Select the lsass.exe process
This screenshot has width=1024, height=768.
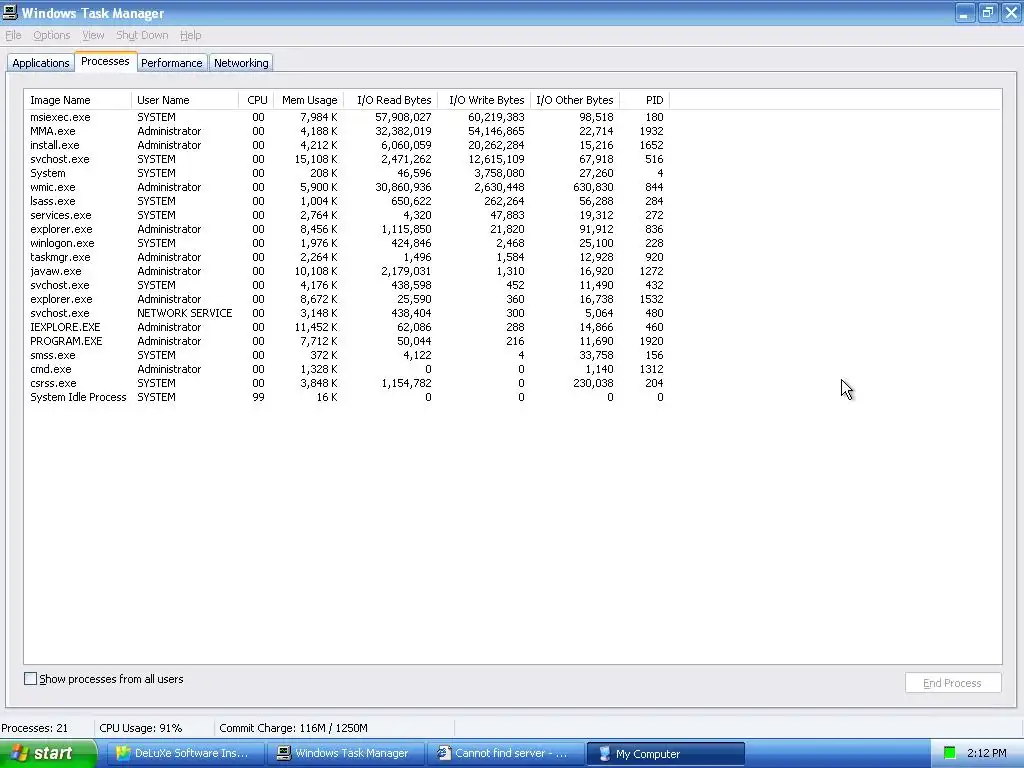tap(347, 201)
